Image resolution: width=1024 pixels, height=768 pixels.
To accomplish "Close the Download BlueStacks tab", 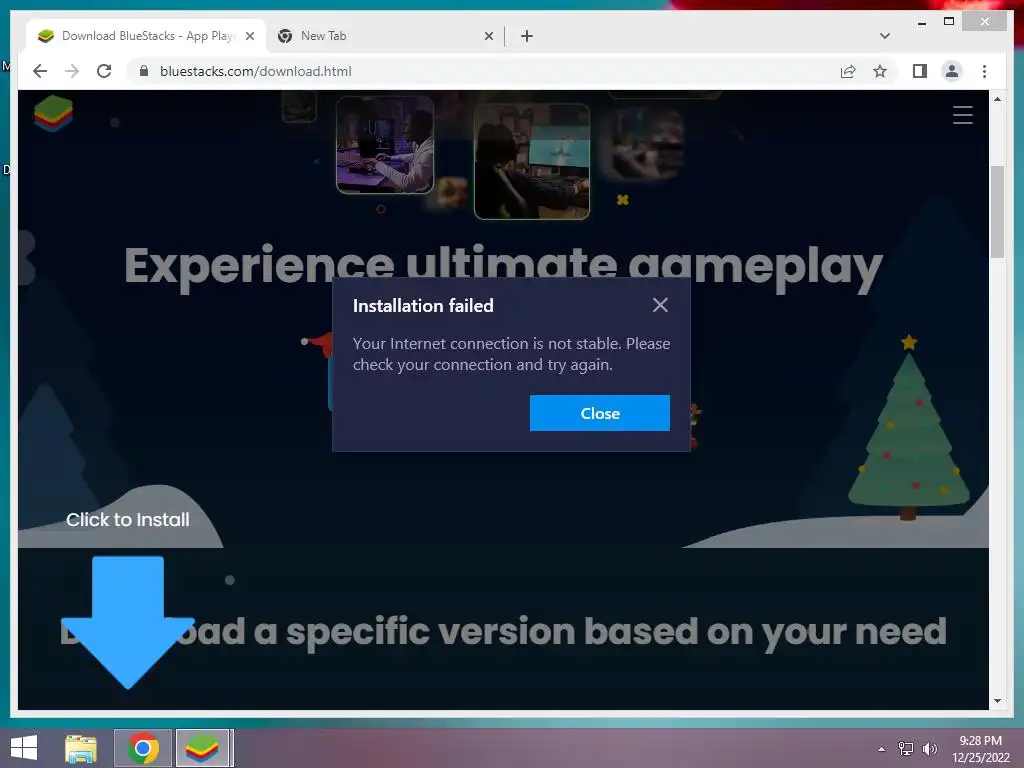I will tap(249, 36).
